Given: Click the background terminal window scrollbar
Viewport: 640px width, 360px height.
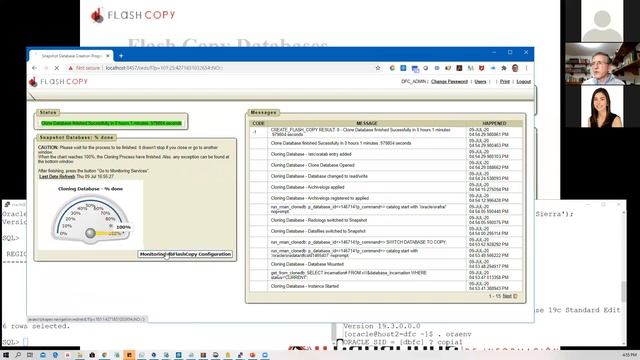Looking at the screenshot, I should pos(623,278).
